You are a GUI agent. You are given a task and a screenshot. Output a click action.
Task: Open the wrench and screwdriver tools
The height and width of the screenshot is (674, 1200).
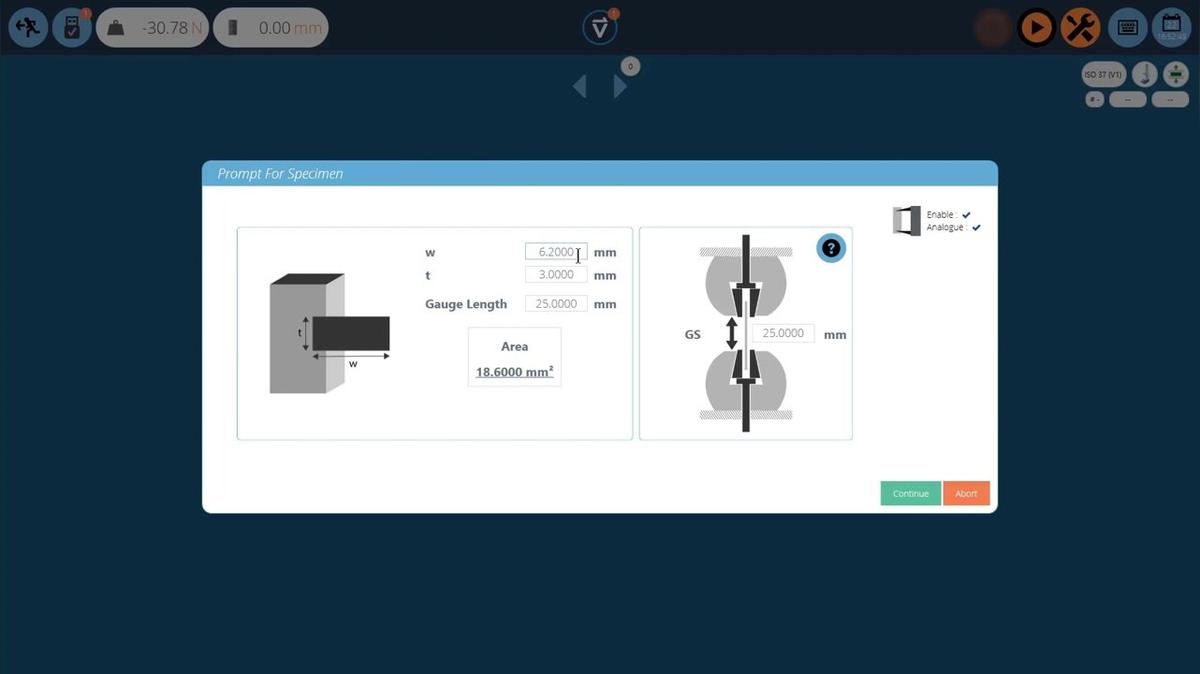pyautogui.click(x=1081, y=28)
